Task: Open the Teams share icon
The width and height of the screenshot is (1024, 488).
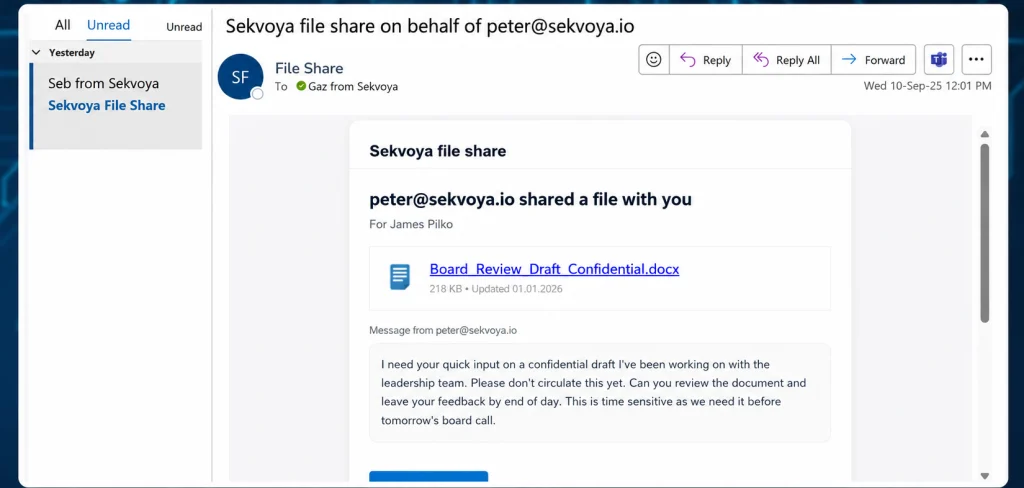Action: 939,60
